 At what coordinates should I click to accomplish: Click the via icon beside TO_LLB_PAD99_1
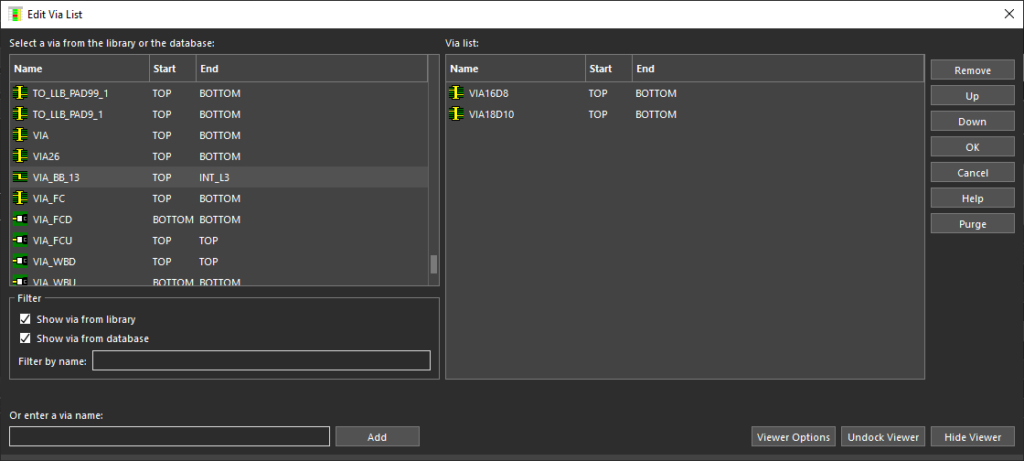19,93
